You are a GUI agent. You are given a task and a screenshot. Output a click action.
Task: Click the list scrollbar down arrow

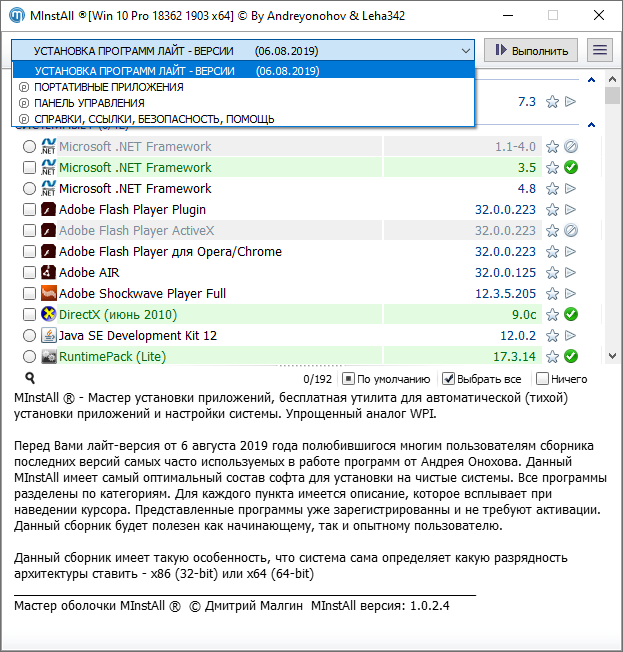click(612, 356)
